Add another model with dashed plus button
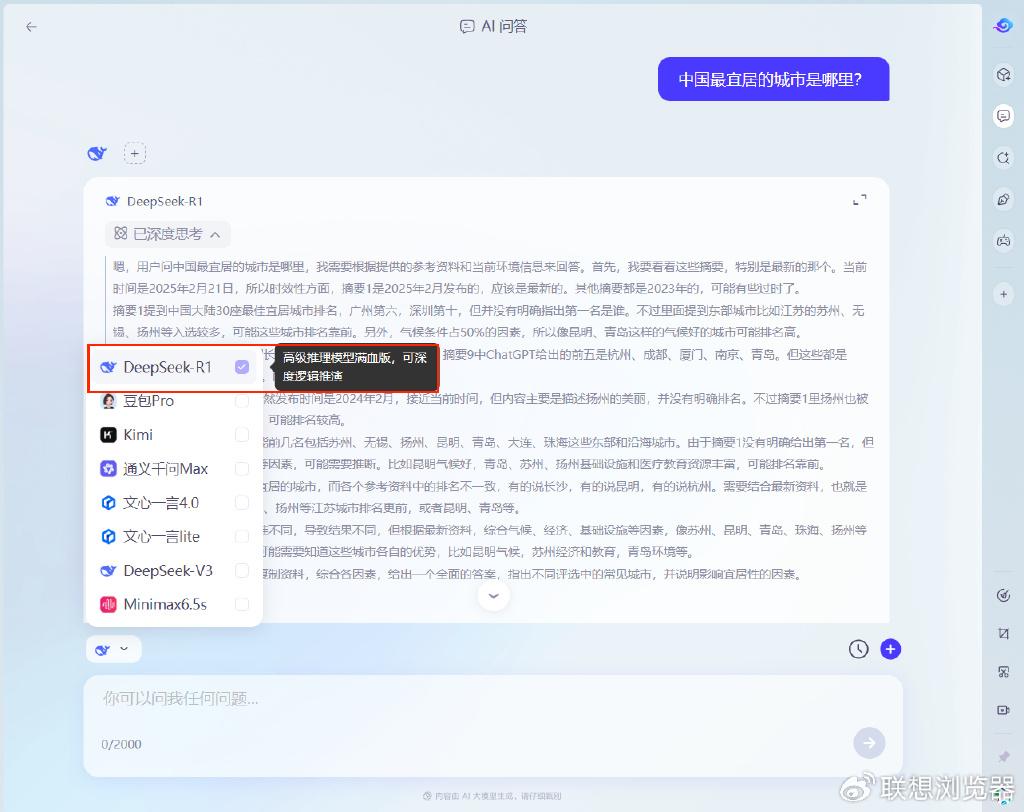The width and height of the screenshot is (1024, 812). [x=135, y=154]
